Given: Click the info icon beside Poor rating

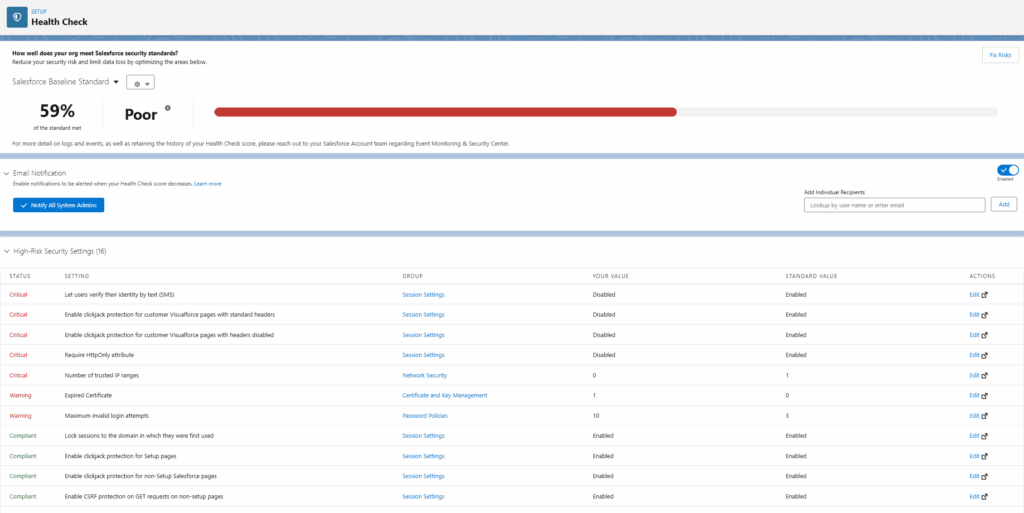Looking at the screenshot, I should coord(168,108).
